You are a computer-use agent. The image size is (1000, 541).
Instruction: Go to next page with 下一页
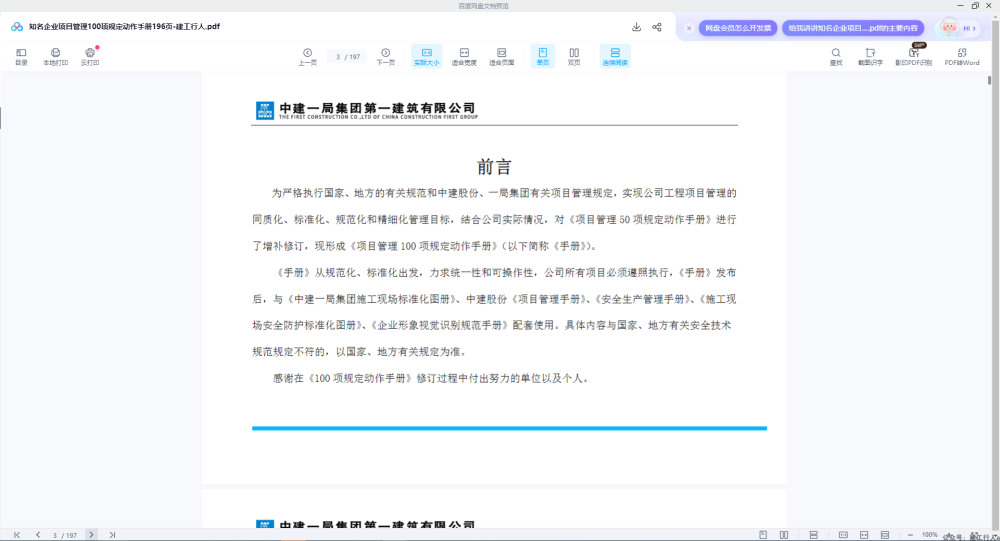coord(385,56)
